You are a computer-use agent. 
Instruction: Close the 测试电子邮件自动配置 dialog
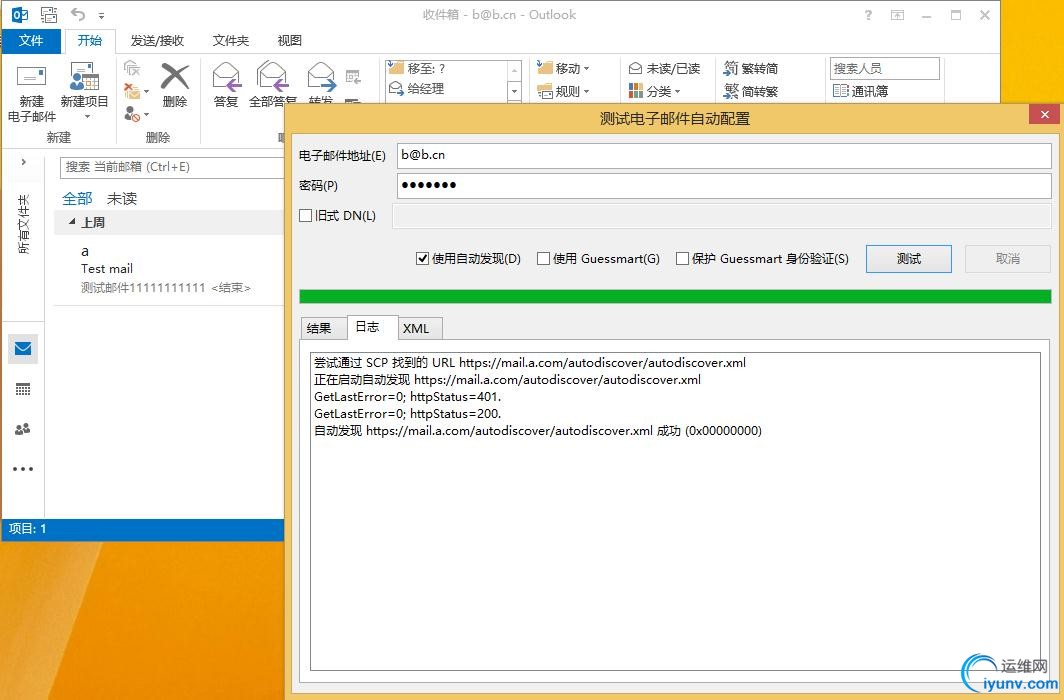[x=1045, y=115]
